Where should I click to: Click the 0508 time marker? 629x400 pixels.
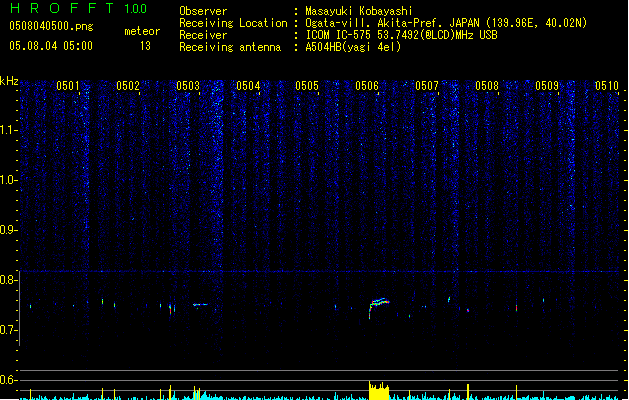(x=487, y=86)
